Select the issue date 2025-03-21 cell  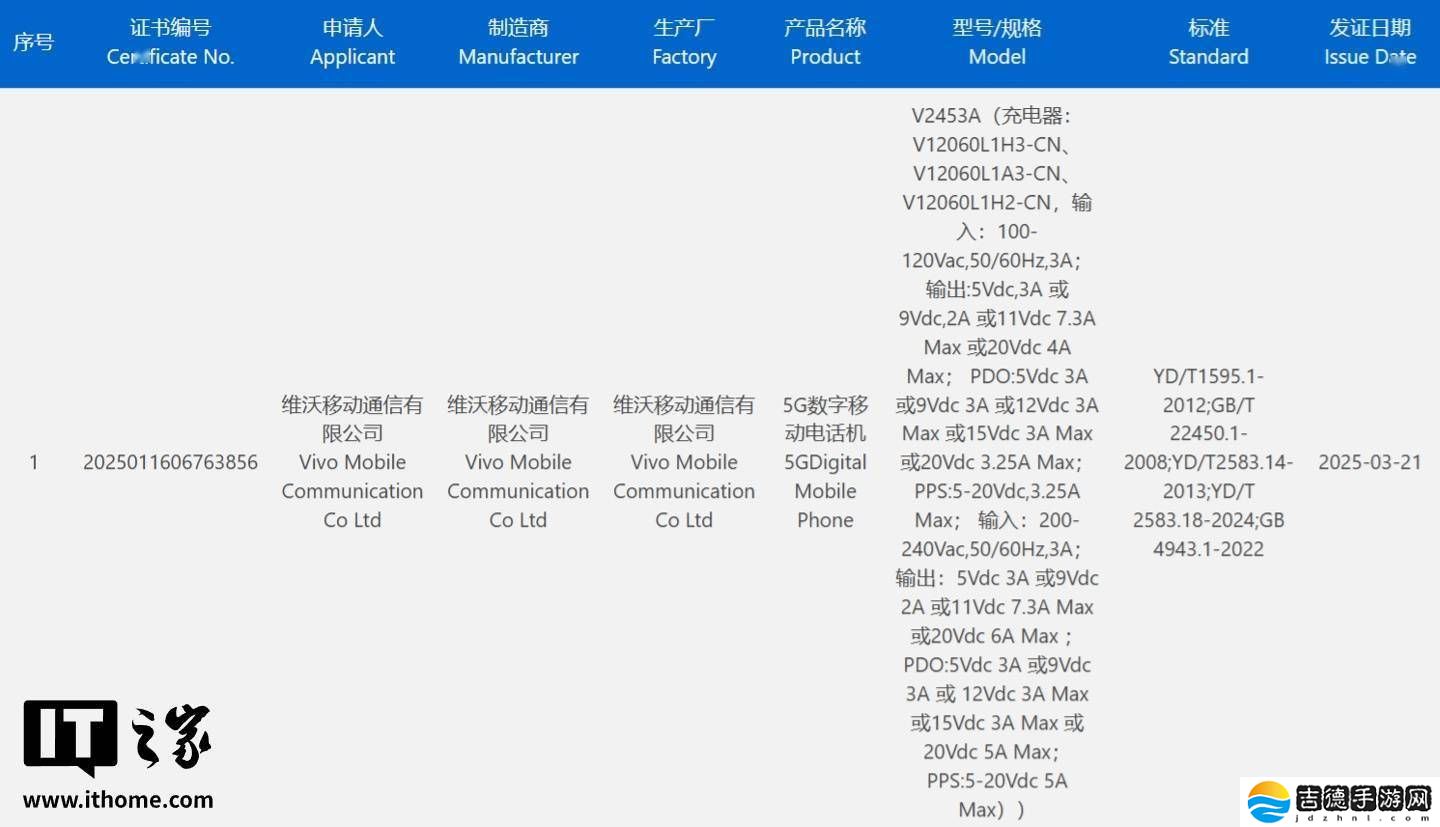pos(1369,462)
